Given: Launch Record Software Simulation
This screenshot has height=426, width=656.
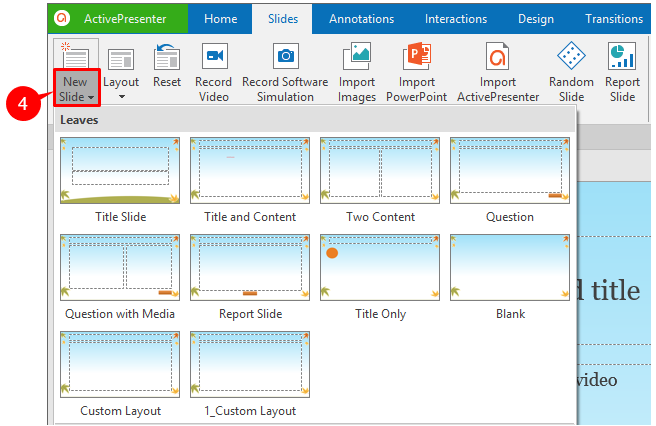Looking at the screenshot, I should pos(285,72).
